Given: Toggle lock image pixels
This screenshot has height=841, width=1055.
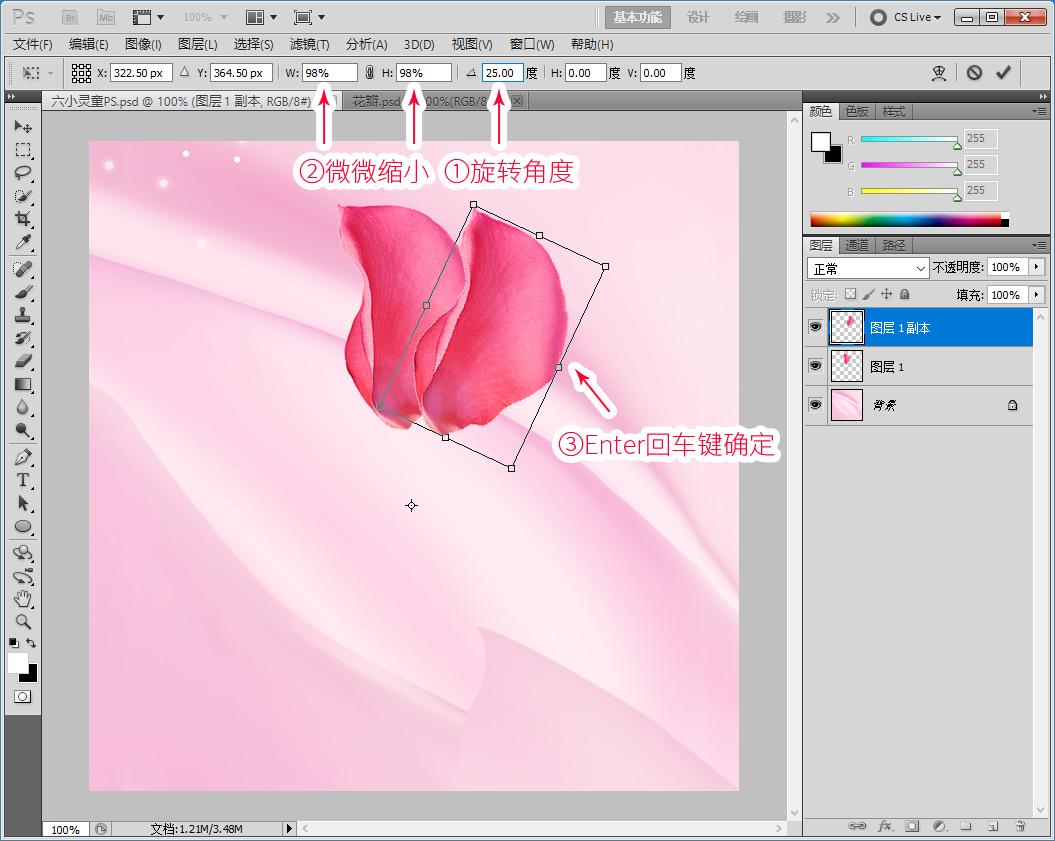Looking at the screenshot, I should [869, 294].
